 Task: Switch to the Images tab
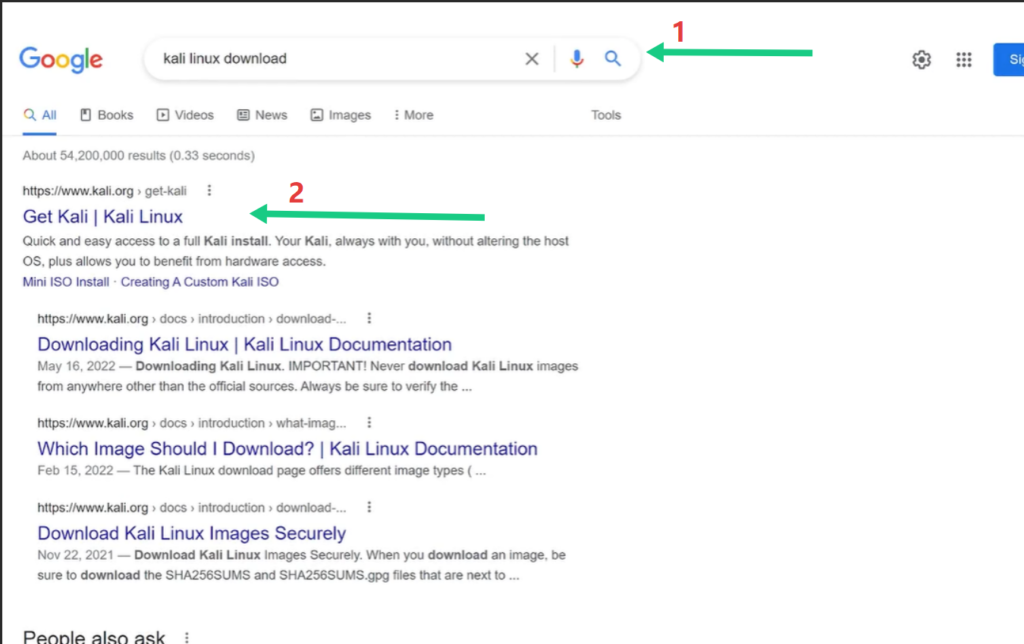[340, 115]
